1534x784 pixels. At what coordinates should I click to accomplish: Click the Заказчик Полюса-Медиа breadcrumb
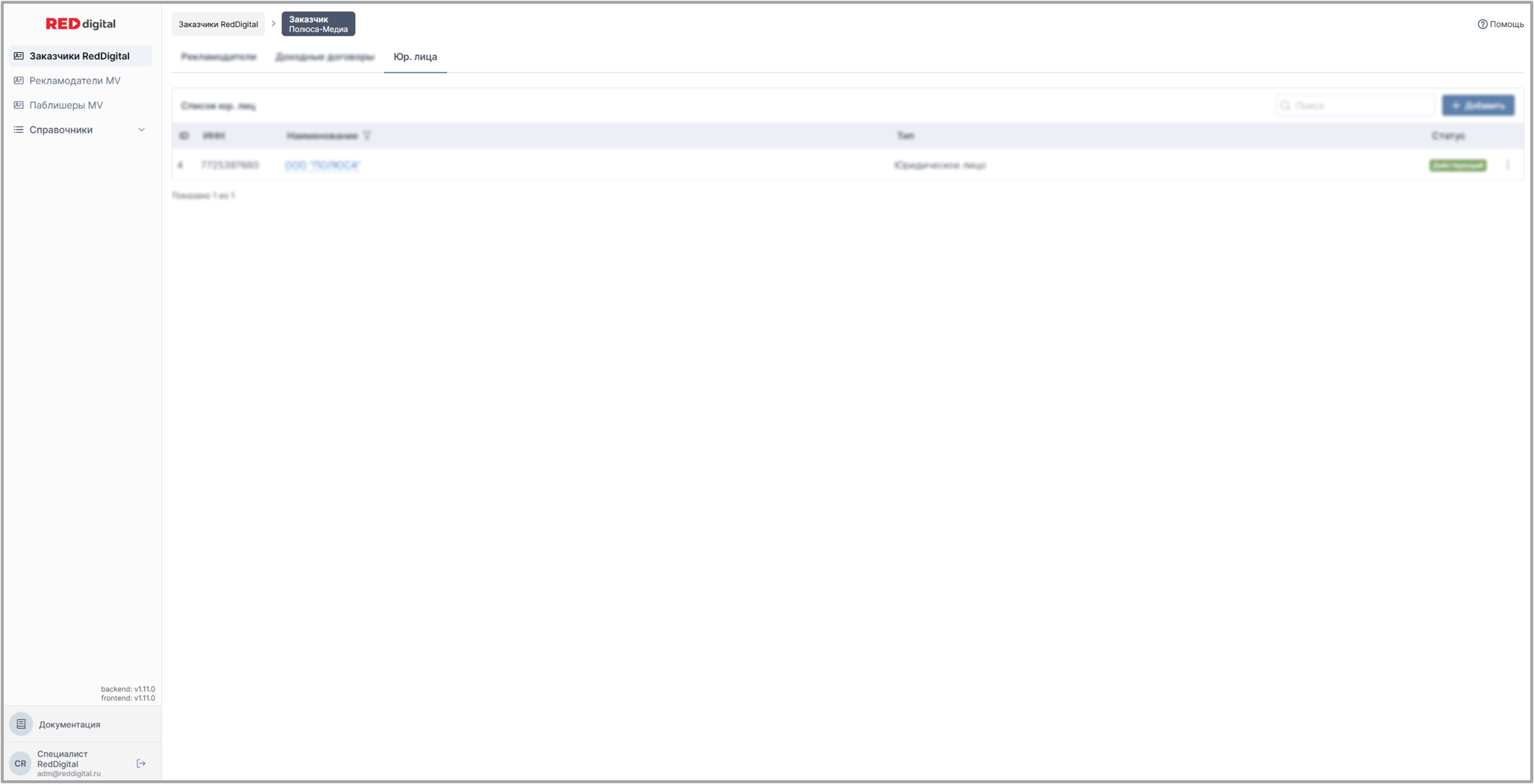pos(318,25)
